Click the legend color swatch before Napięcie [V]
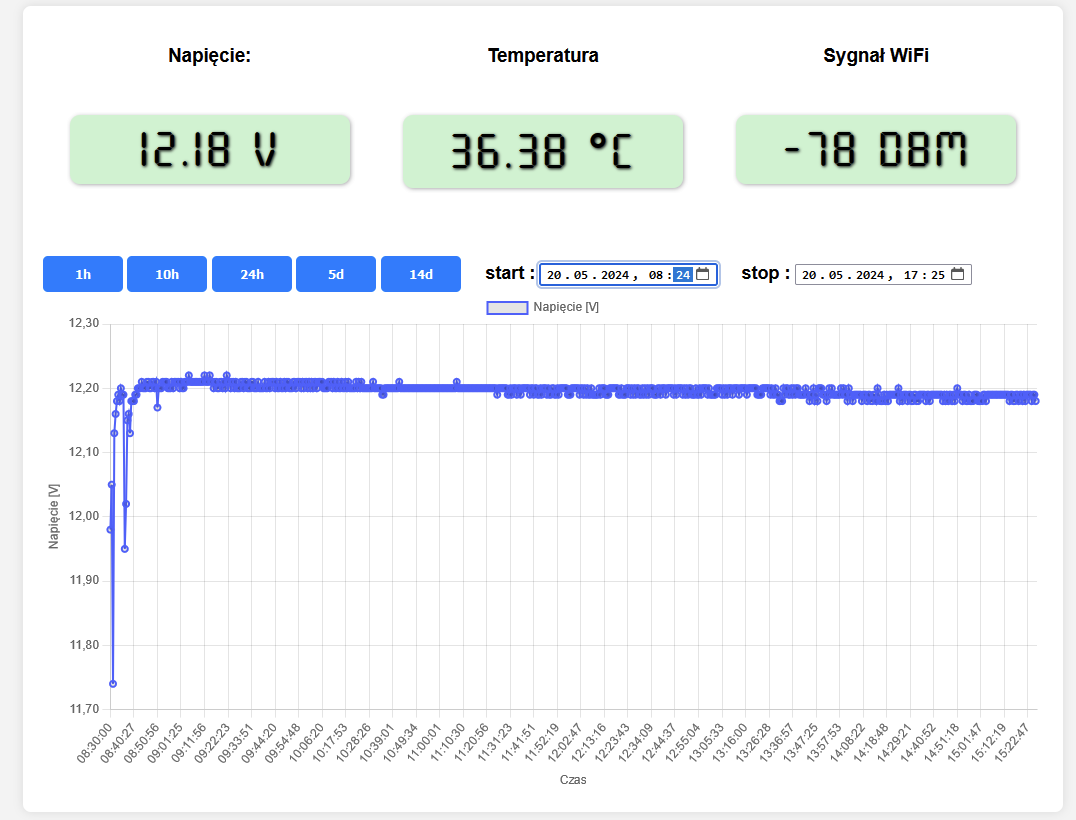Viewport: 1076px width, 820px height. (x=506, y=307)
